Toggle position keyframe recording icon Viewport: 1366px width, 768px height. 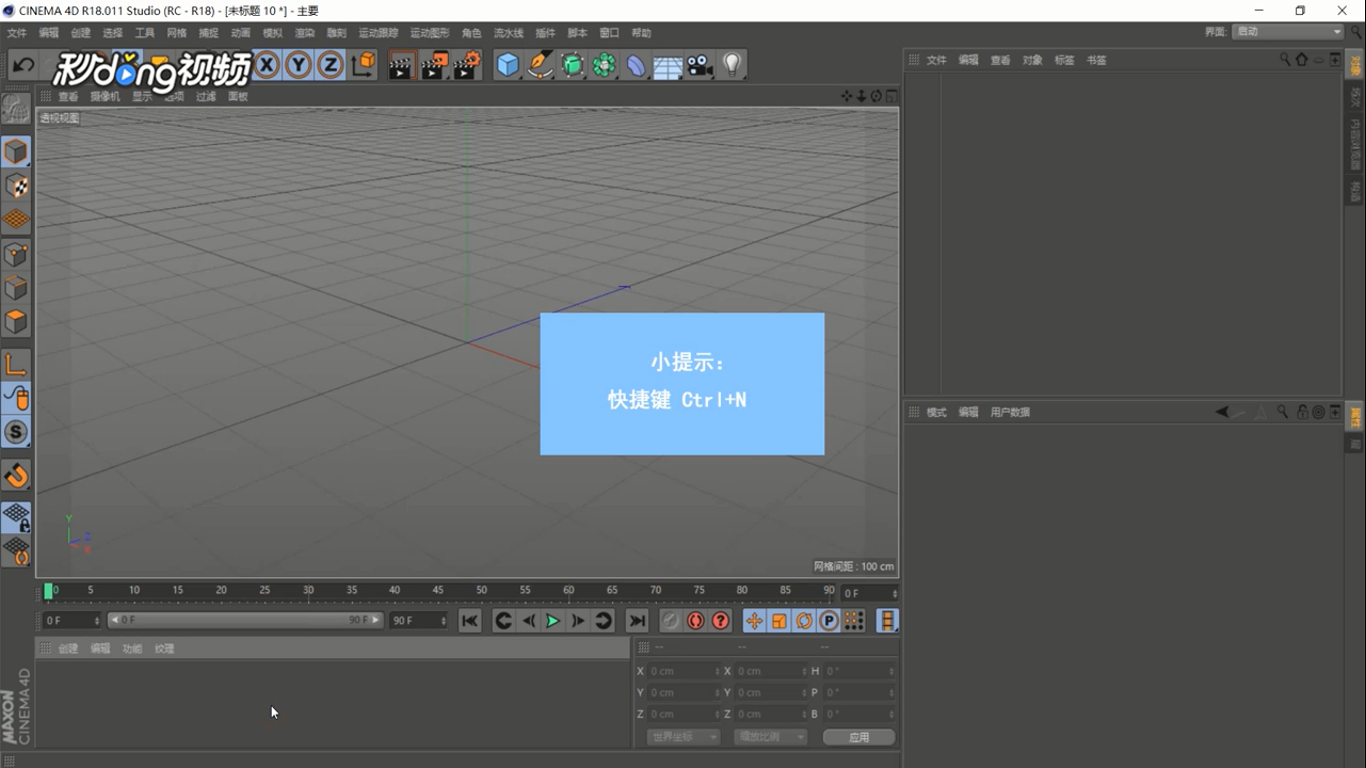(754, 621)
